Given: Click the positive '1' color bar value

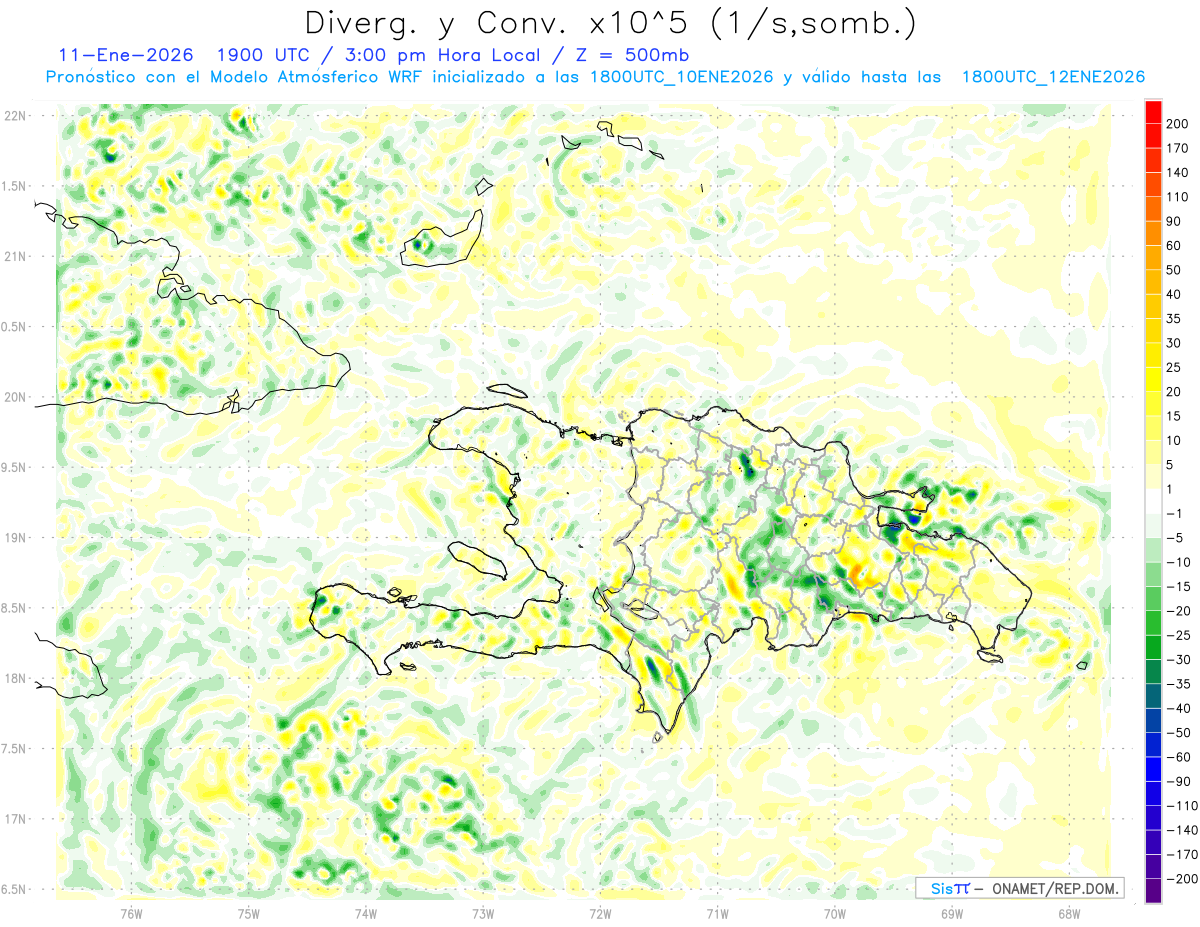Looking at the screenshot, I should pos(1170,489).
